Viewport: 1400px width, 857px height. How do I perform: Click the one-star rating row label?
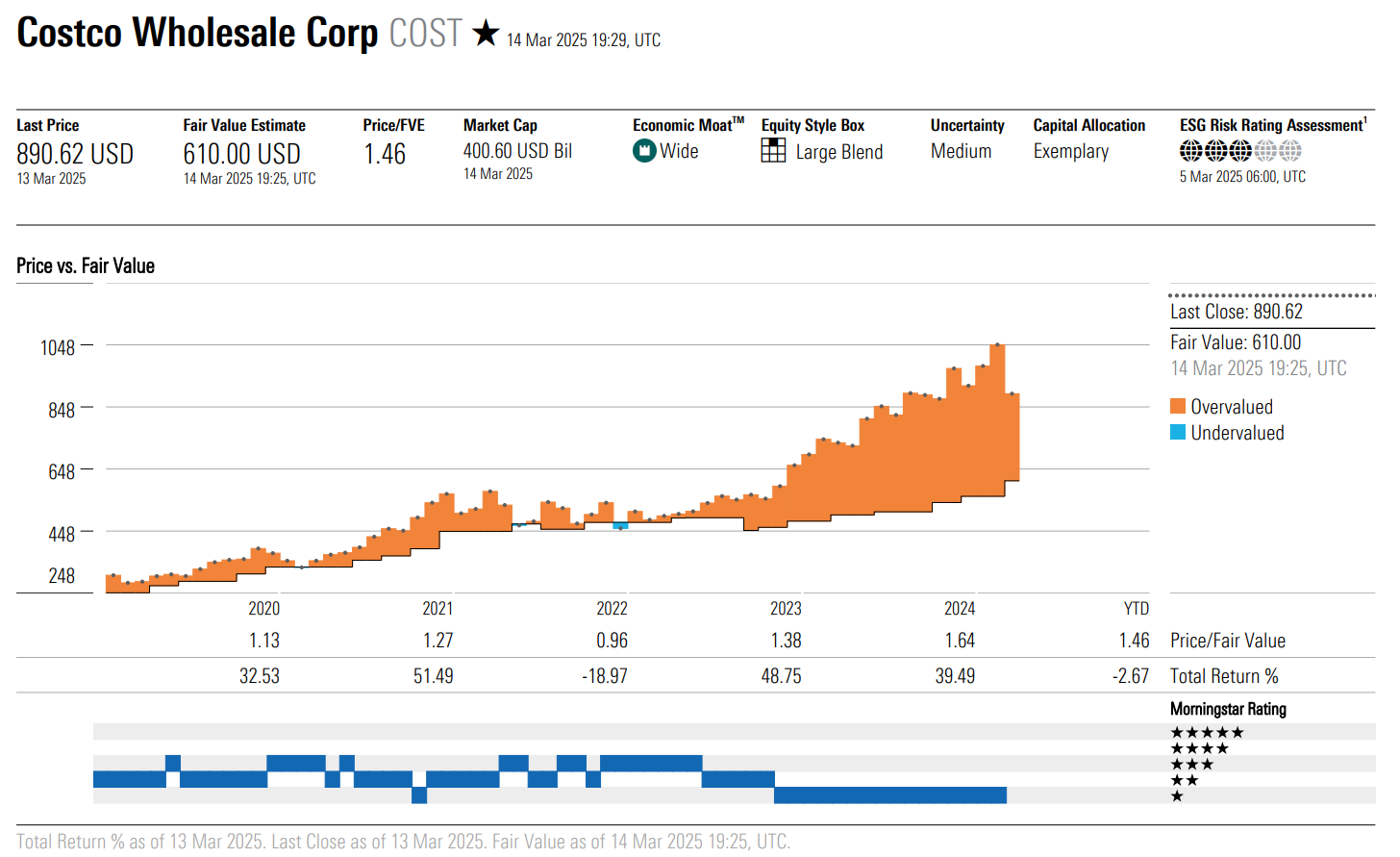click(x=1177, y=796)
